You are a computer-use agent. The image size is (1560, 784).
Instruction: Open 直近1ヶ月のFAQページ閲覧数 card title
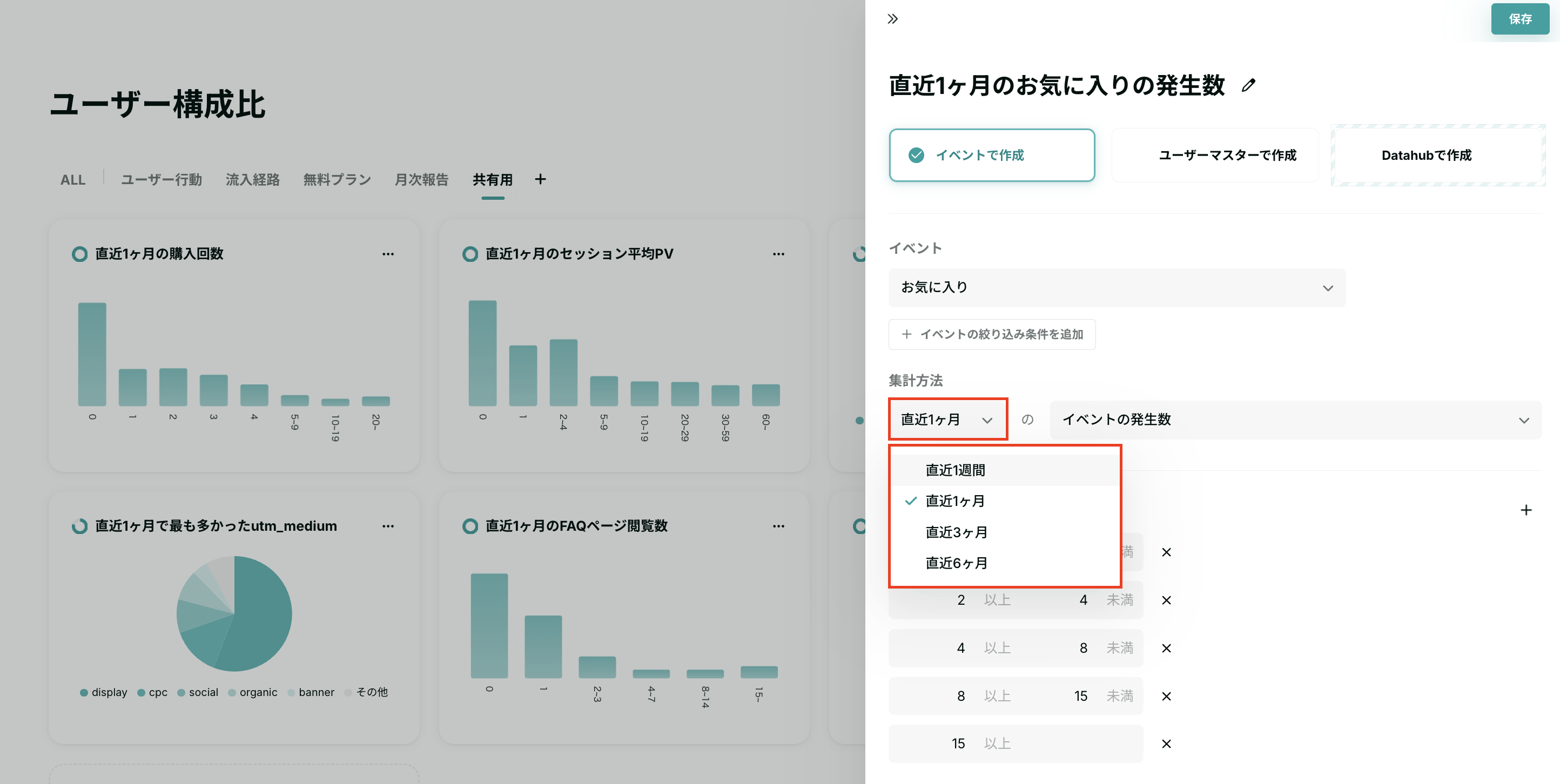(x=576, y=526)
